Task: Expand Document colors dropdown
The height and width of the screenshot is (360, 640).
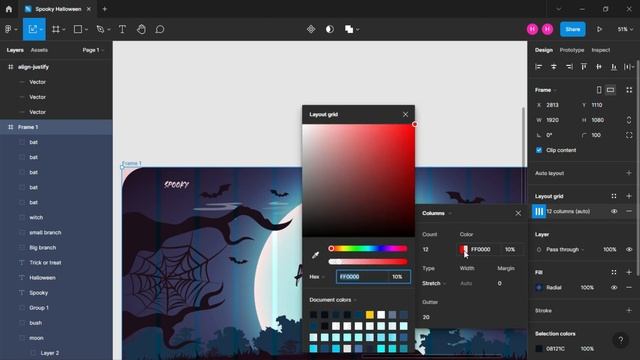Action: click(x=333, y=300)
